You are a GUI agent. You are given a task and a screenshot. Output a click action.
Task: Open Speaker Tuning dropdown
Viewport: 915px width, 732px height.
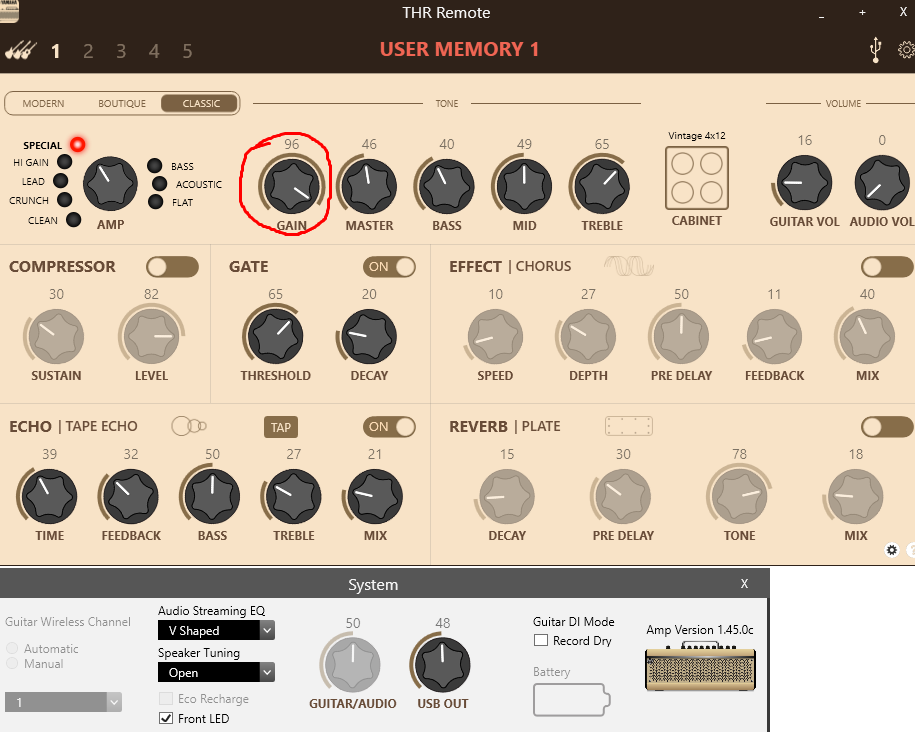[216, 672]
